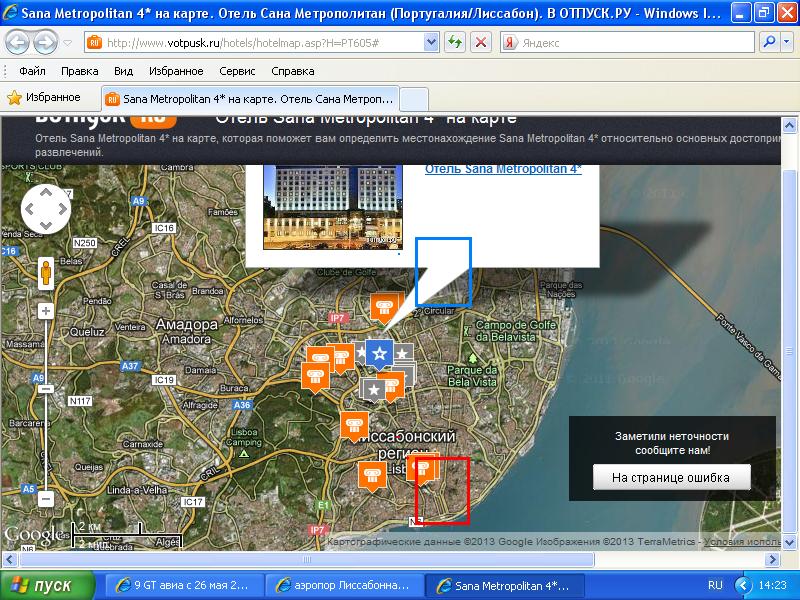The width and height of the screenshot is (800, 600).
Task: Open the recent pages dropdown arrow
Action: [67, 43]
